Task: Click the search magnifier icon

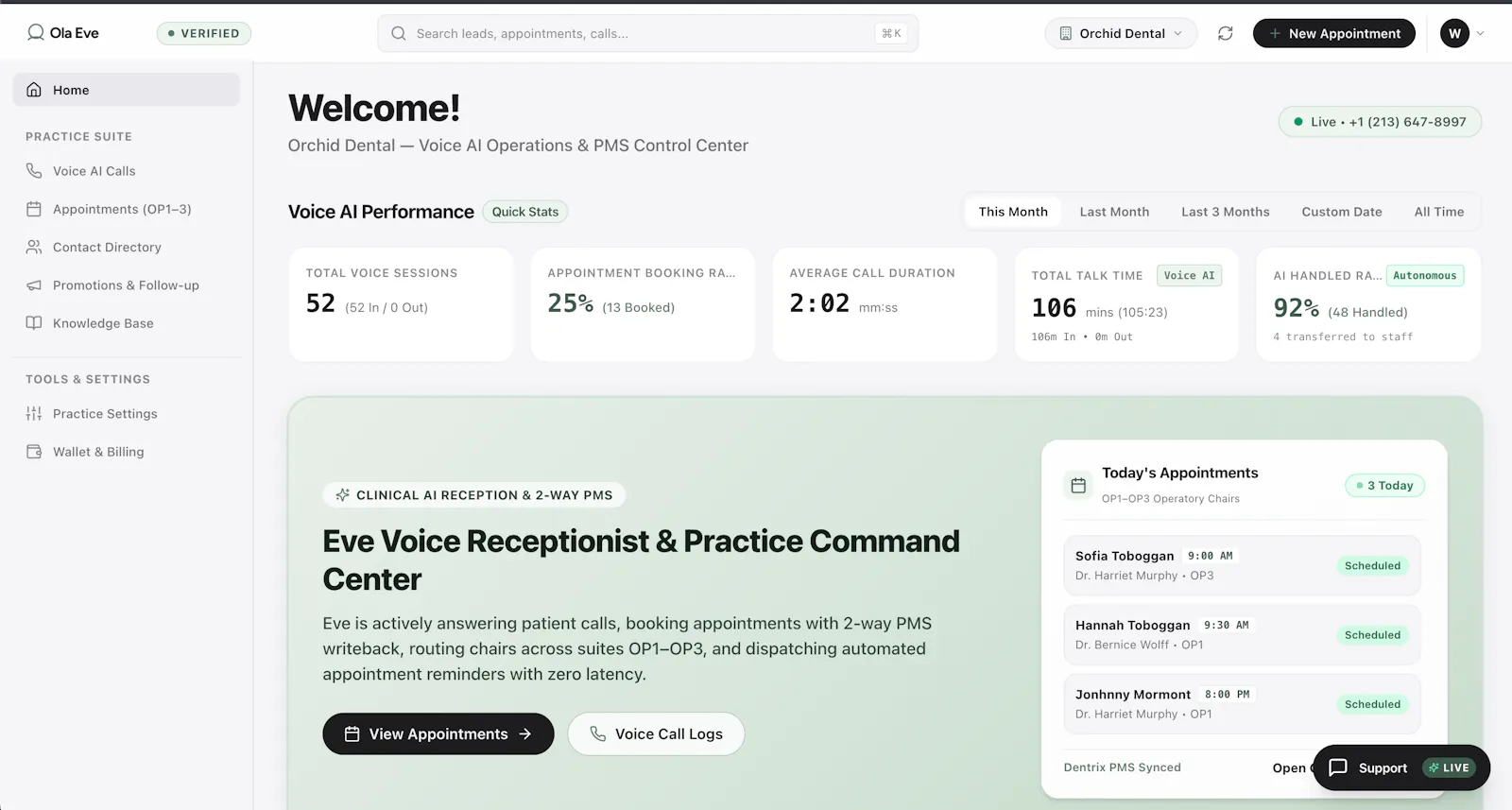Action: coord(399,33)
